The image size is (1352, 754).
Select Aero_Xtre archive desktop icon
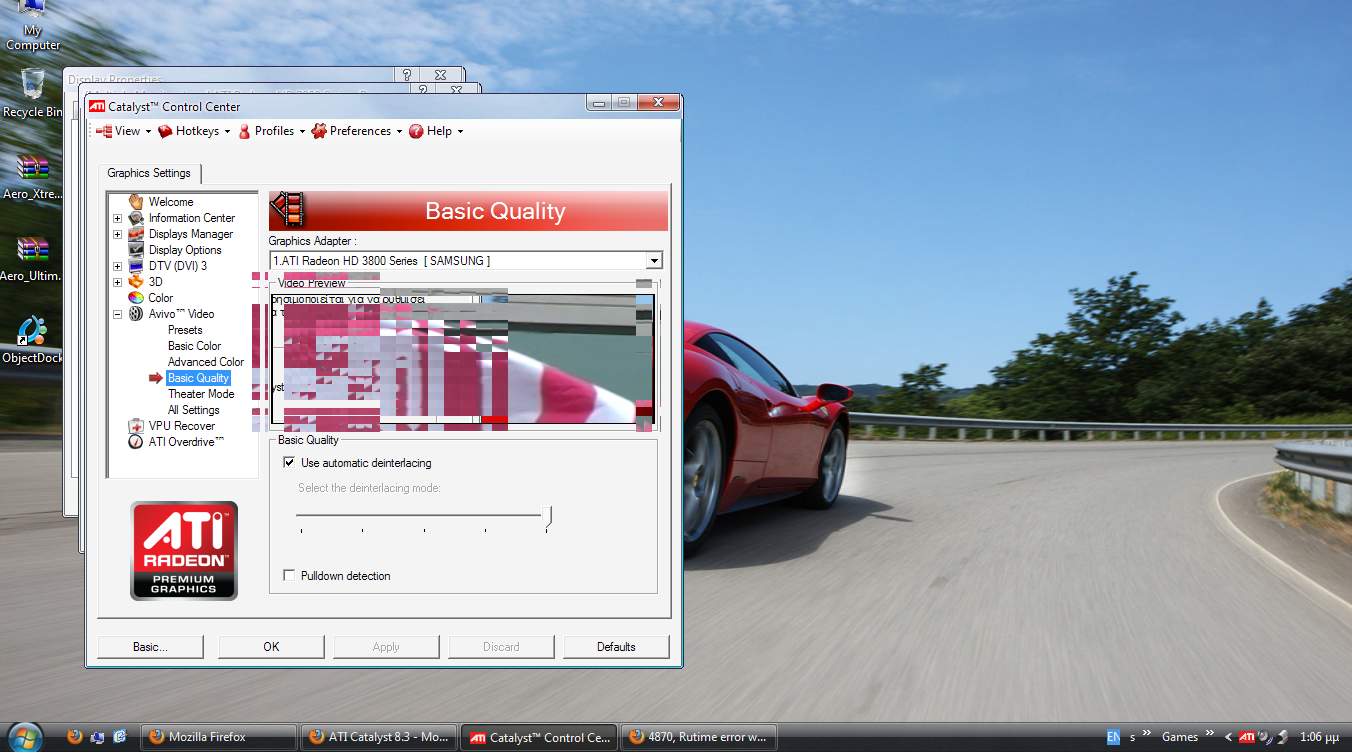pyautogui.click(x=32, y=177)
